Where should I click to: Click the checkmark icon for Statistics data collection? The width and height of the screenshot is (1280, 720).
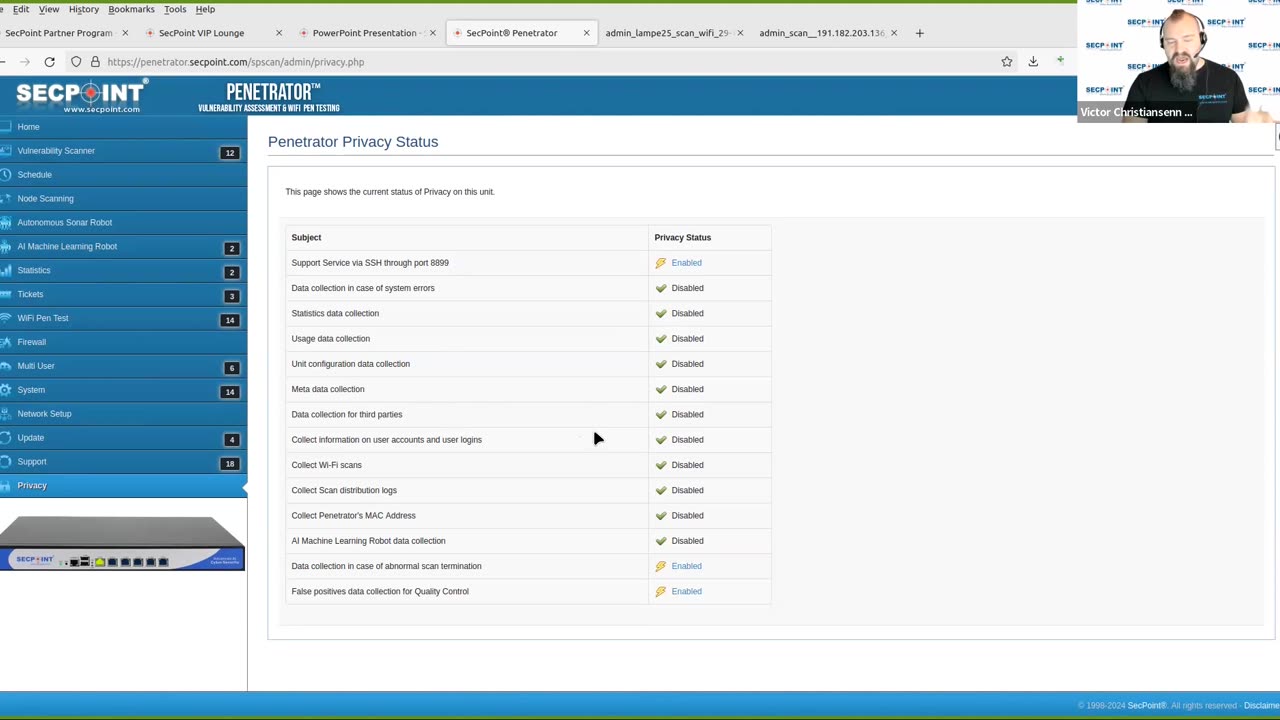point(660,313)
